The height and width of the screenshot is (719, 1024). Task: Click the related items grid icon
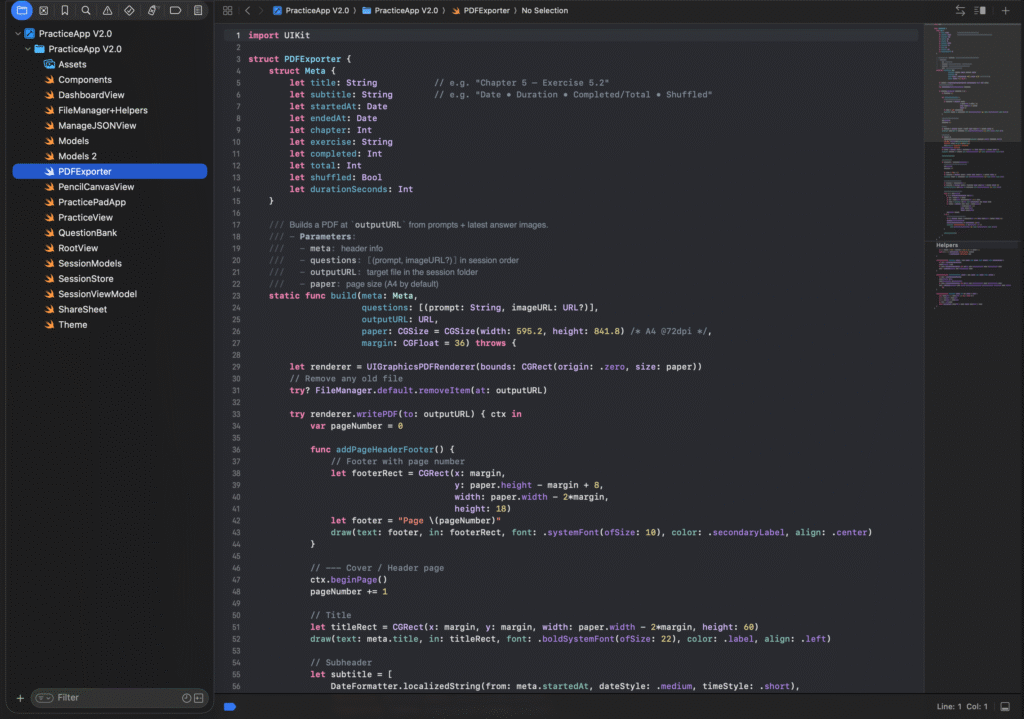click(x=228, y=10)
